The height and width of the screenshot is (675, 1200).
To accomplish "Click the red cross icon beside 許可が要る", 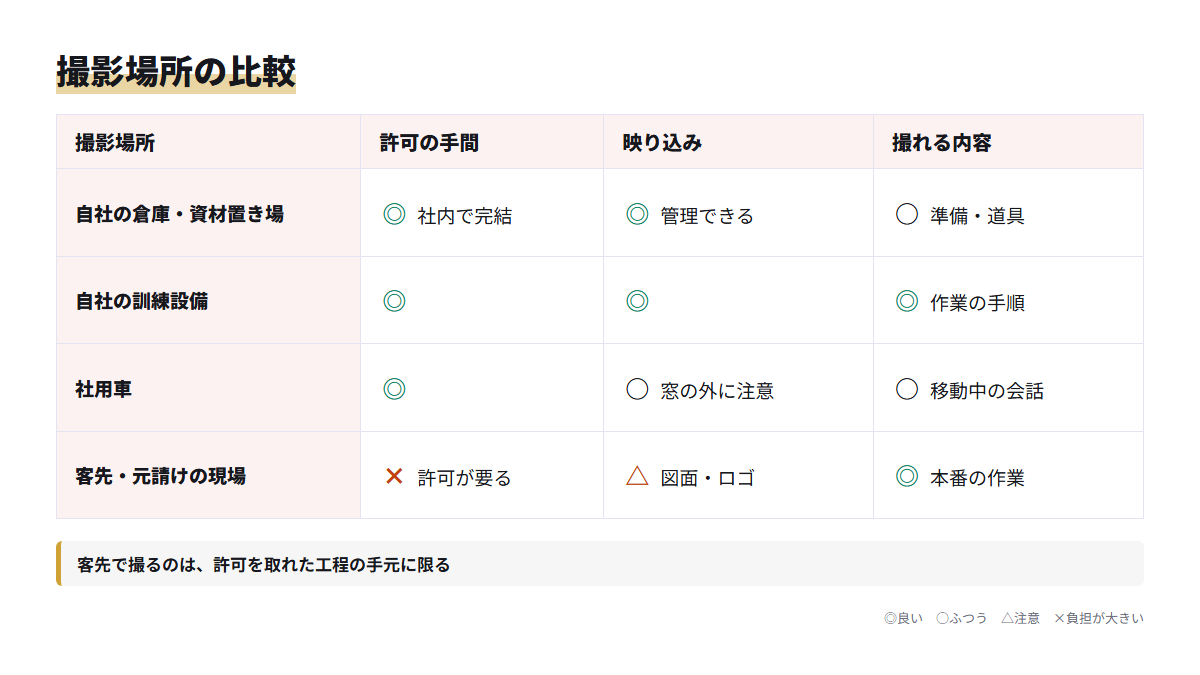I will [x=394, y=476].
